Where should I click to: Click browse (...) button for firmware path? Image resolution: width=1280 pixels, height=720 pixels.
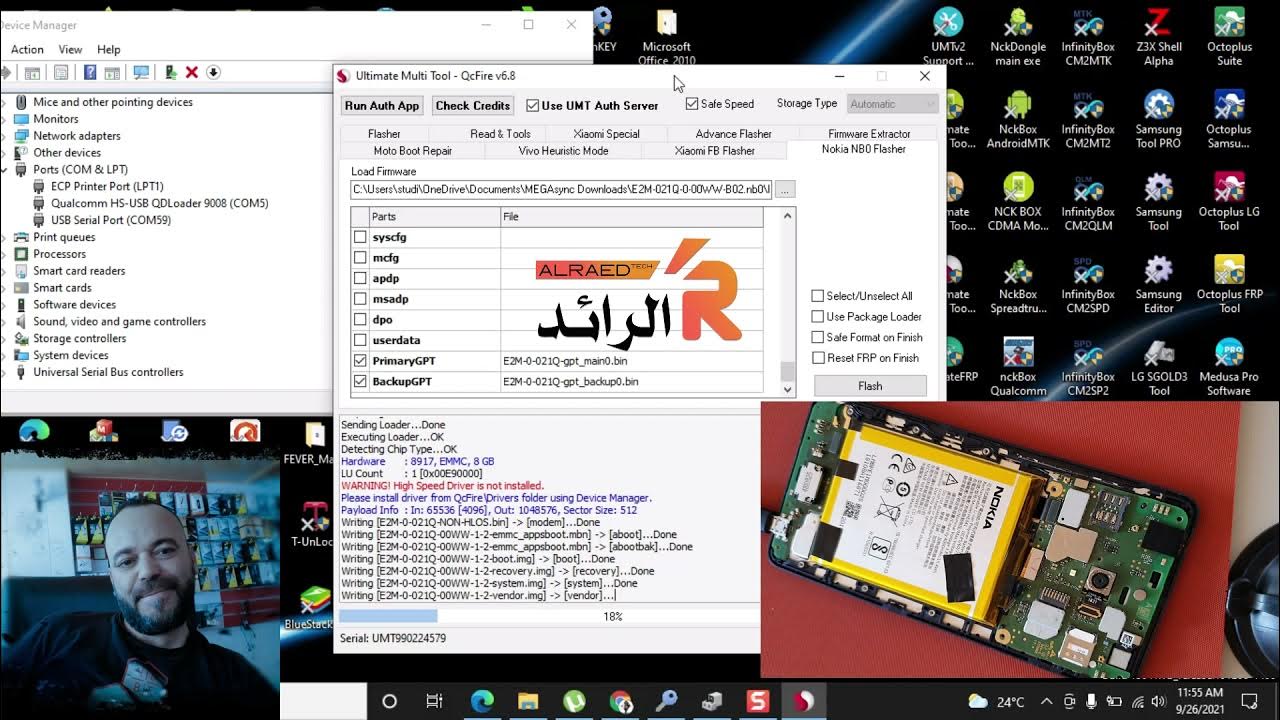coord(785,189)
